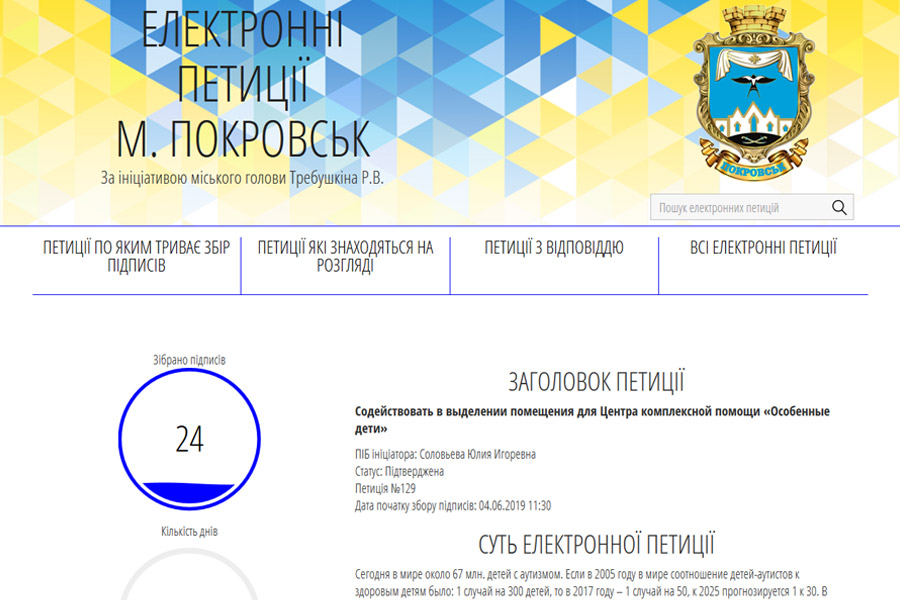Click the magnifier search icon
This screenshot has height=600, width=900.
pyautogui.click(x=839, y=208)
